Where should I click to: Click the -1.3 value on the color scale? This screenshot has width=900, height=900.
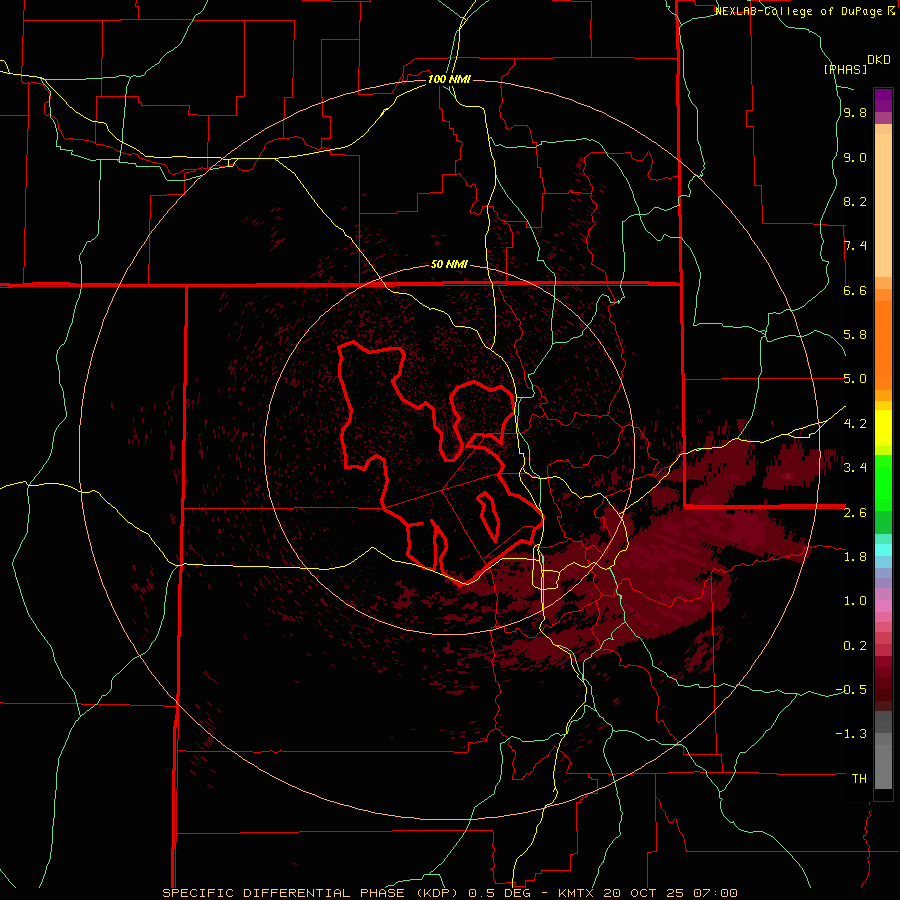click(851, 734)
